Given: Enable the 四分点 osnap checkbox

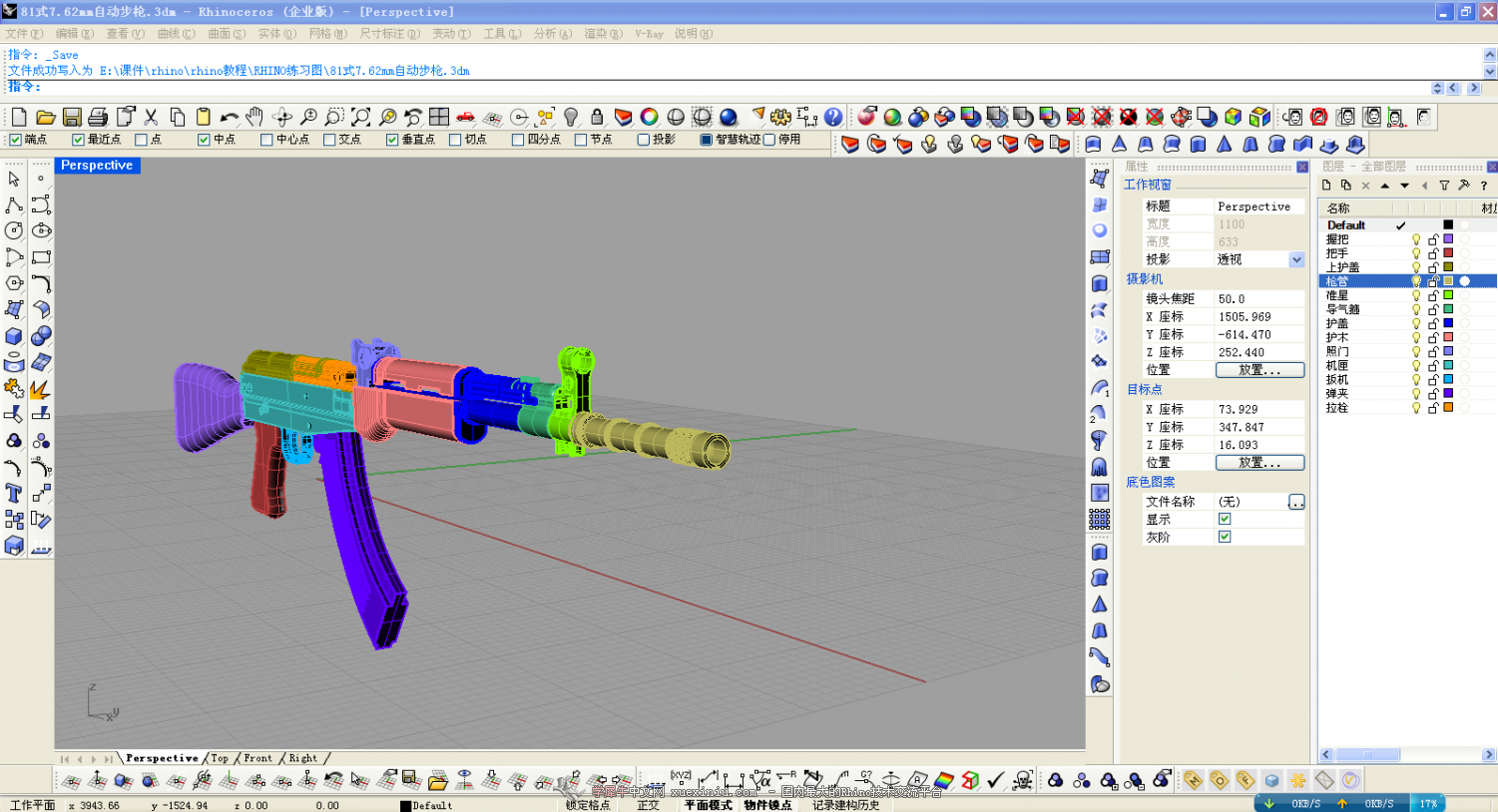Looking at the screenshot, I should (x=518, y=140).
